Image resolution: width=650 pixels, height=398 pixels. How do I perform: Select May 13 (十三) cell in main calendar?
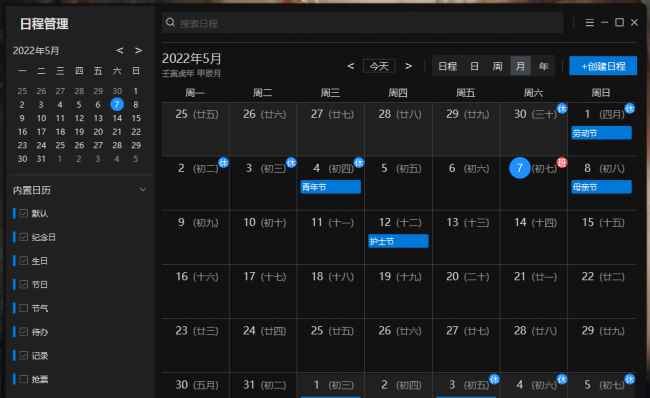click(x=466, y=237)
